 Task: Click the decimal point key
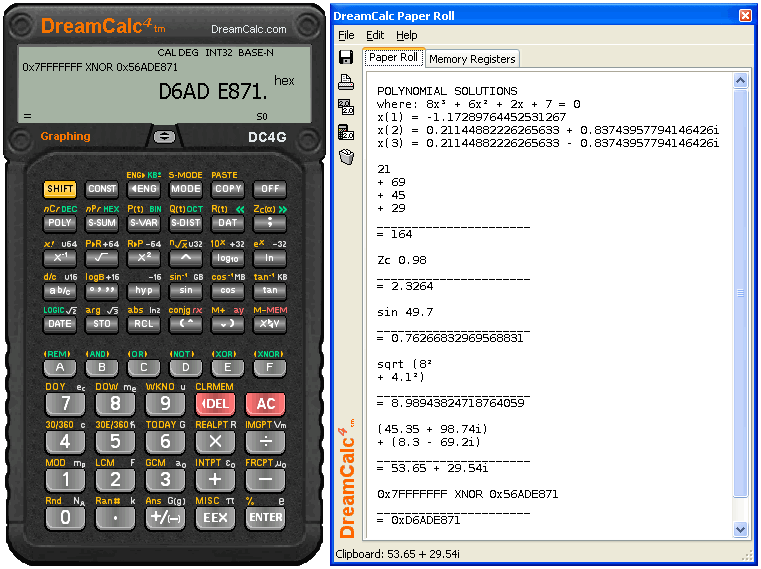[x=115, y=518]
